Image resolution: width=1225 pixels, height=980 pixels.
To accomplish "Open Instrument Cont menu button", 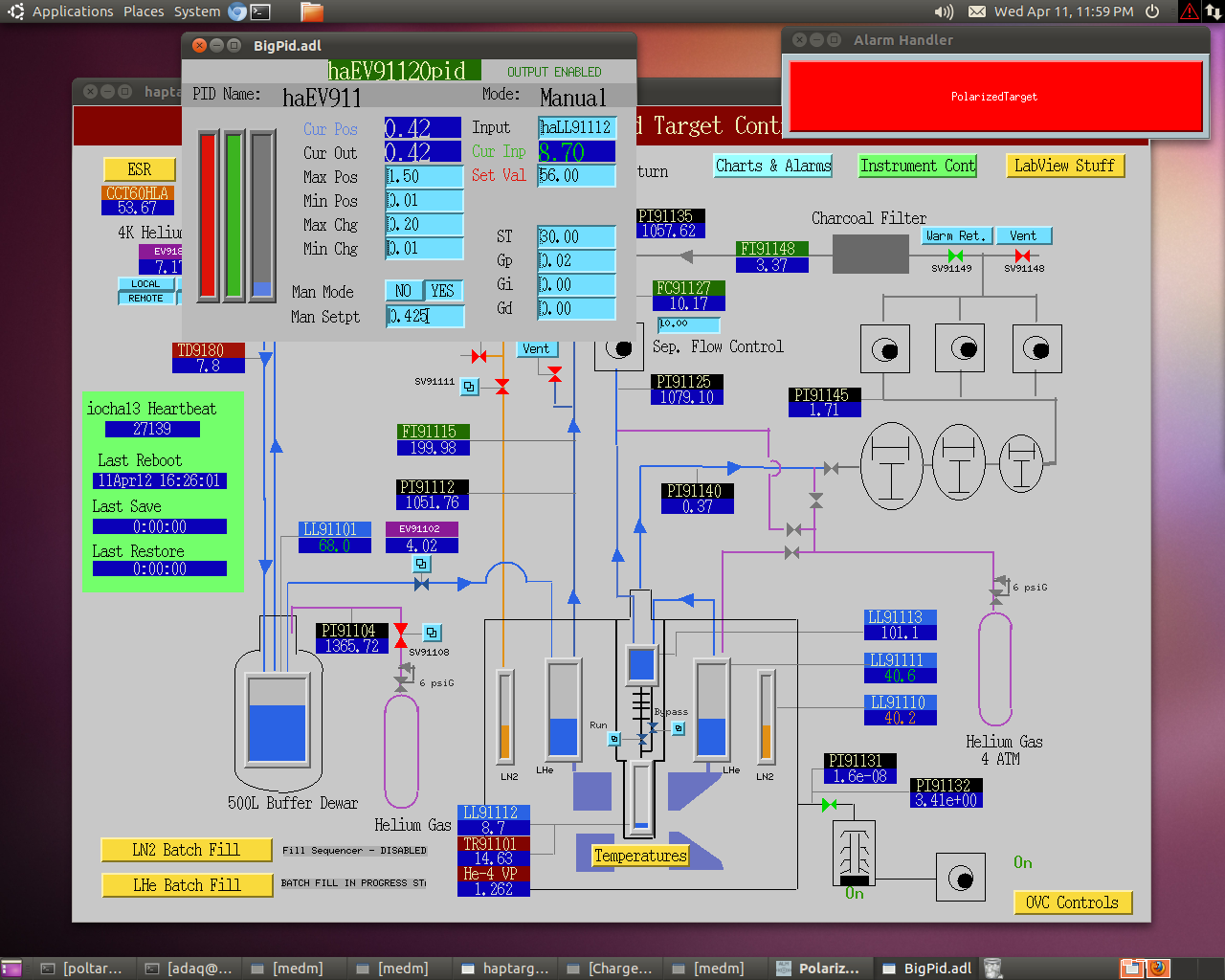I will click(918, 166).
